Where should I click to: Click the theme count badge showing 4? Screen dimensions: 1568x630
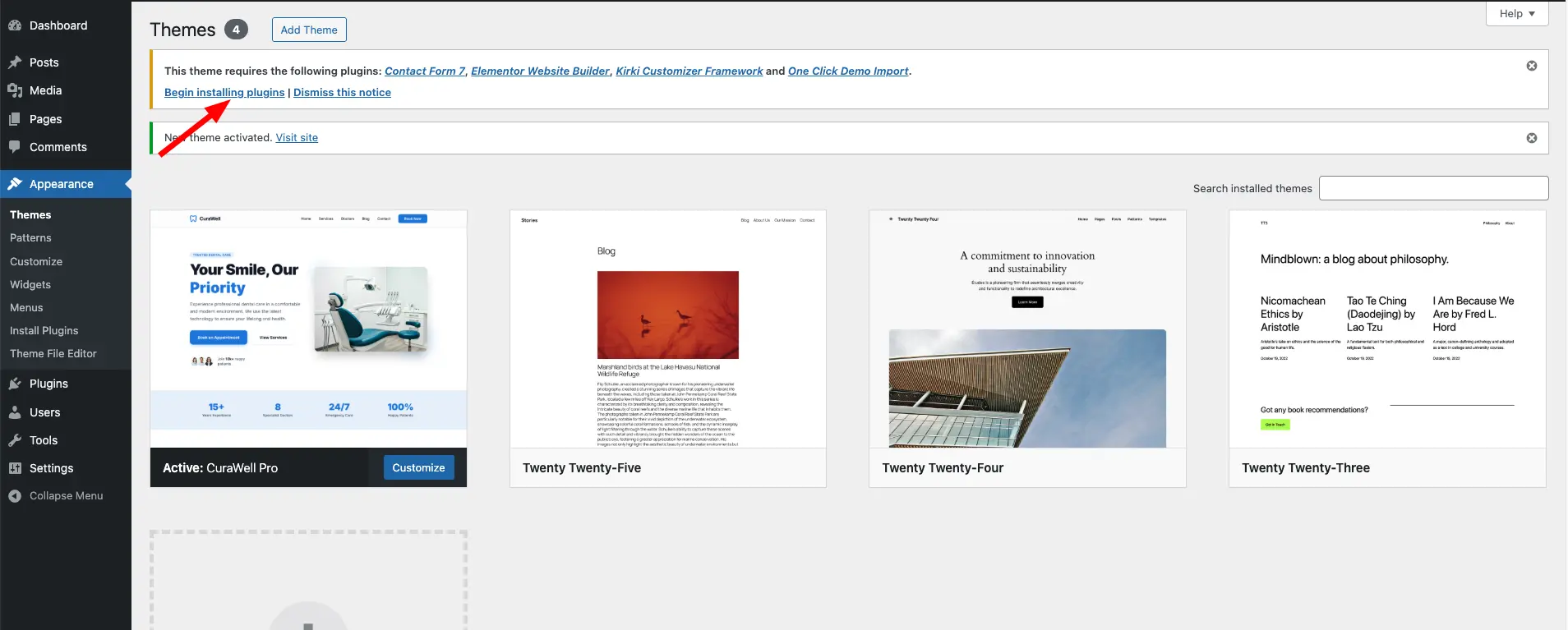click(x=236, y=30)
